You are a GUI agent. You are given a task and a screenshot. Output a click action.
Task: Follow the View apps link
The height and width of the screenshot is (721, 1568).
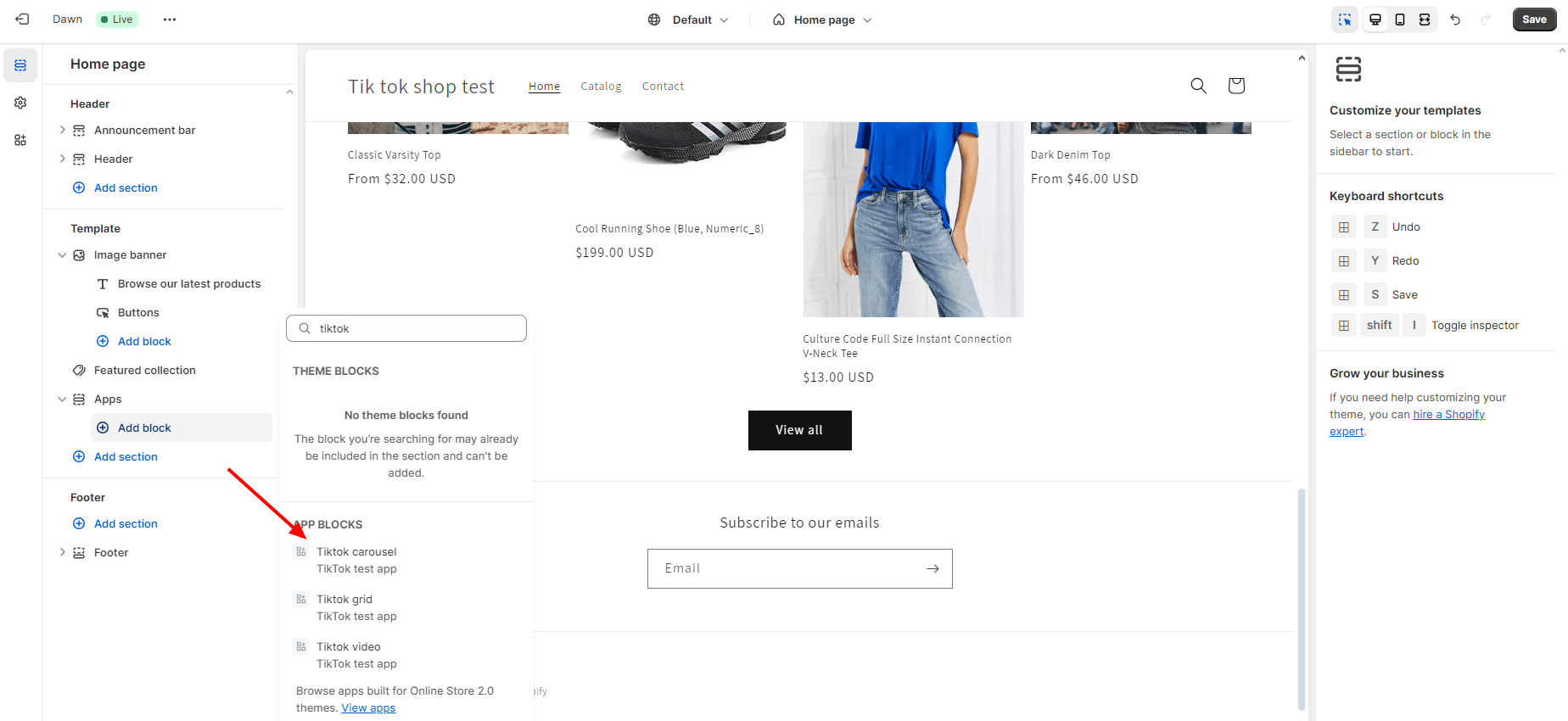[368, 708]
